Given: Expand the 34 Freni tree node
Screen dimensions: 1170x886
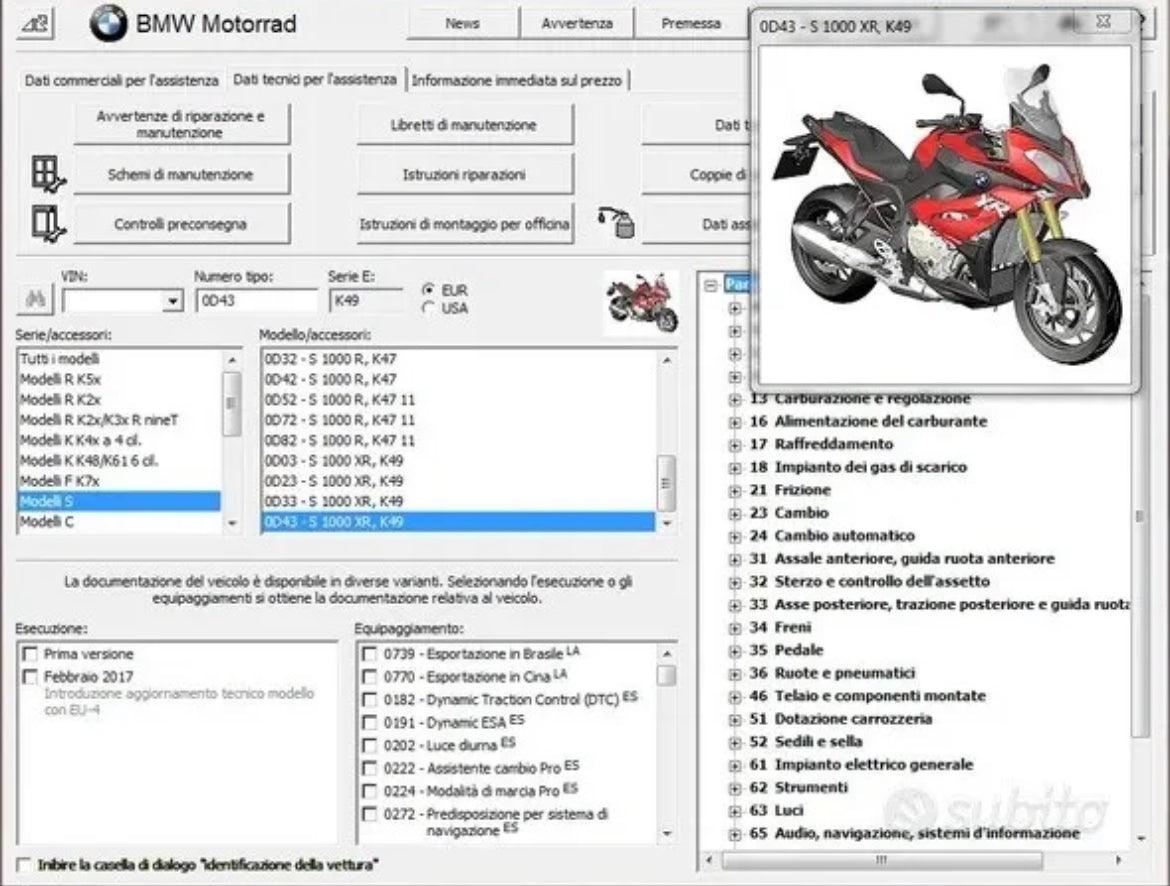Looking at the screenshot, I should (x=733, y=627).
